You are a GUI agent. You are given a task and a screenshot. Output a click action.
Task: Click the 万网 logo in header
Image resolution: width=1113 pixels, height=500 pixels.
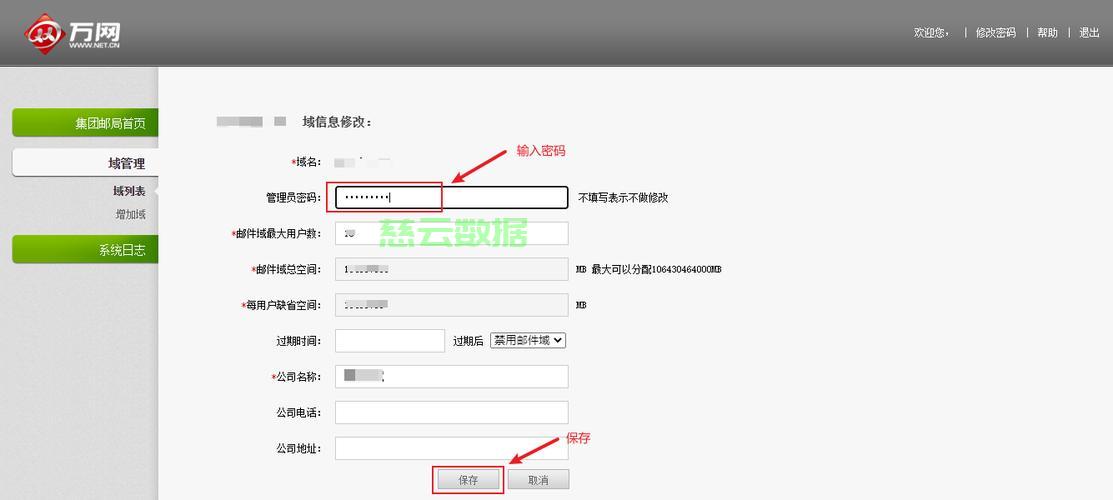tap(72, 33)
